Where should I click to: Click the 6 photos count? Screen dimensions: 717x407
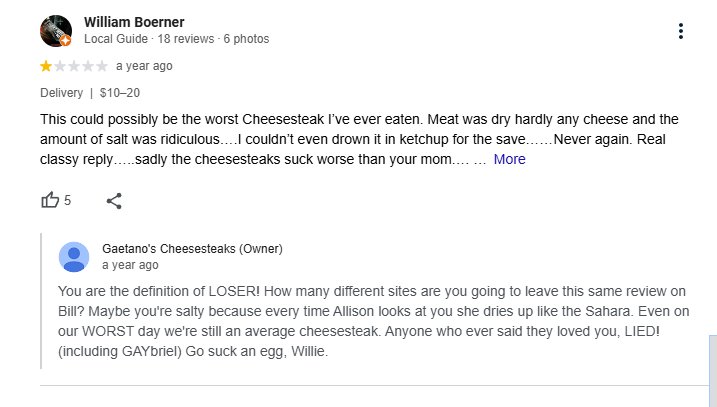(x=246, y=39)
